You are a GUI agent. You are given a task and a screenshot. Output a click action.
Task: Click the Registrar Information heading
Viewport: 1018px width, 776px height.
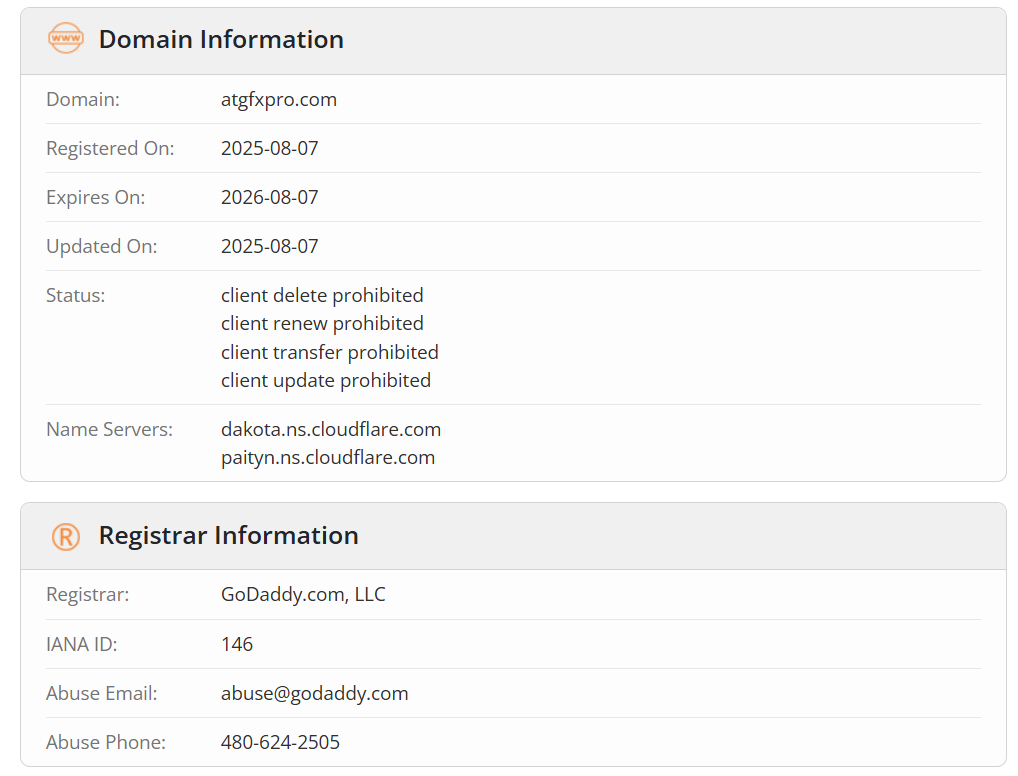(229, 536)
